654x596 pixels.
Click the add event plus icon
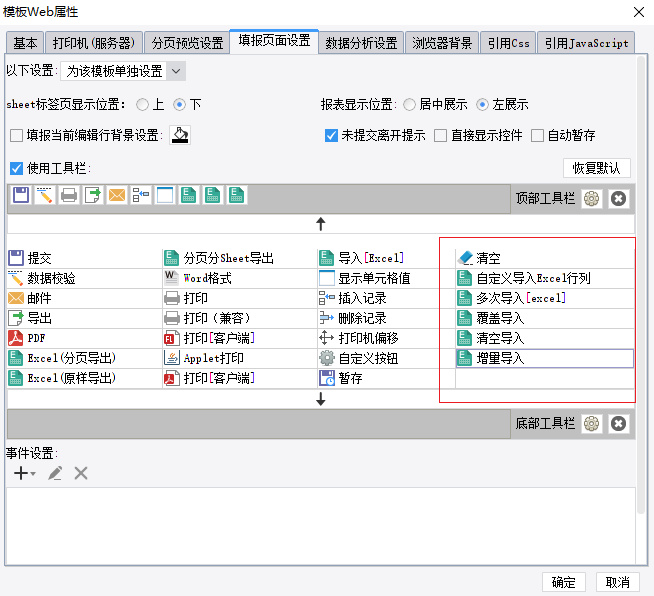pyautogui.click(x=20, y=473)
